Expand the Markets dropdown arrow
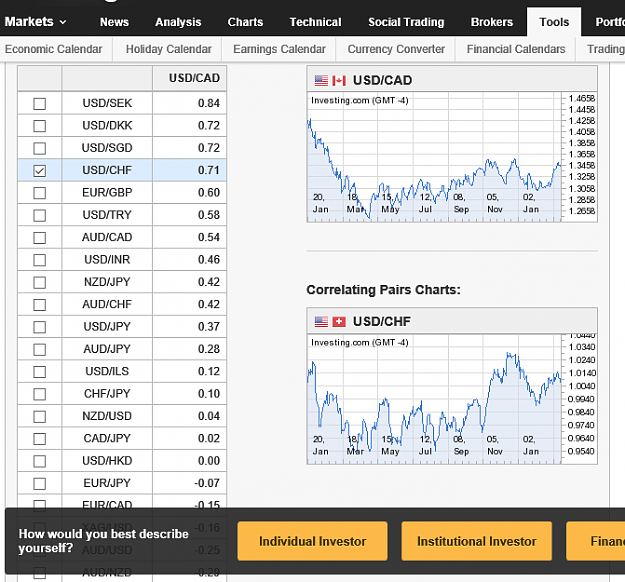Viewport: 625px width, 582px height. 63,22
